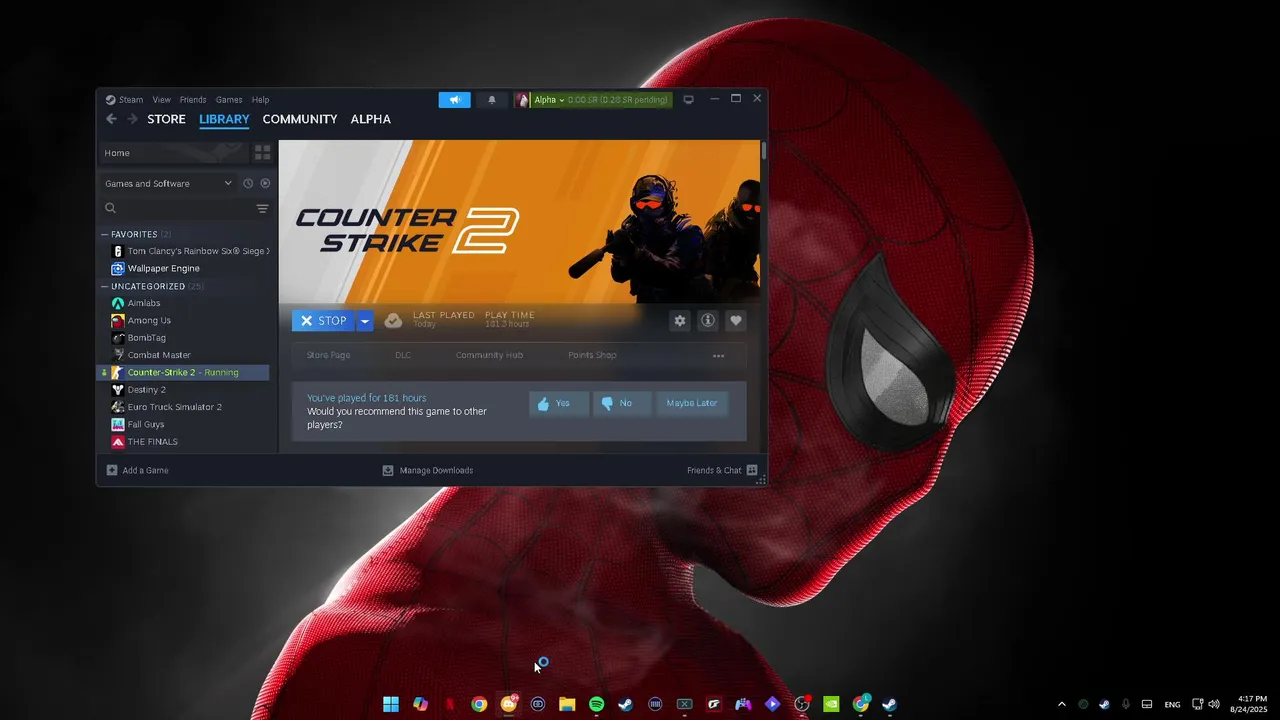Open the Help menu
The height and width of the screenshot is (720, 1280).
pos(260,100)
